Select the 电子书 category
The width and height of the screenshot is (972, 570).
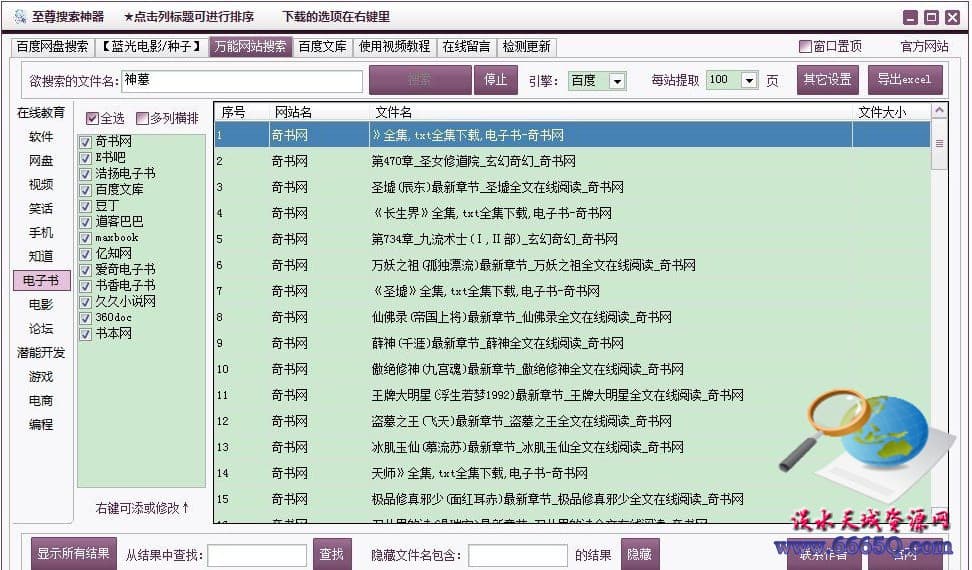tap(42, 280)
